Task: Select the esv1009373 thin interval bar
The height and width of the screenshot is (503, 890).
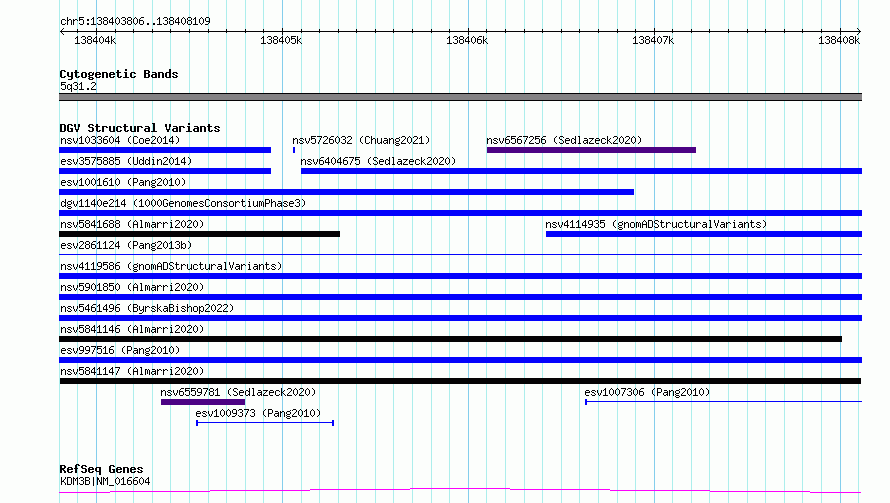Action: 265,423
